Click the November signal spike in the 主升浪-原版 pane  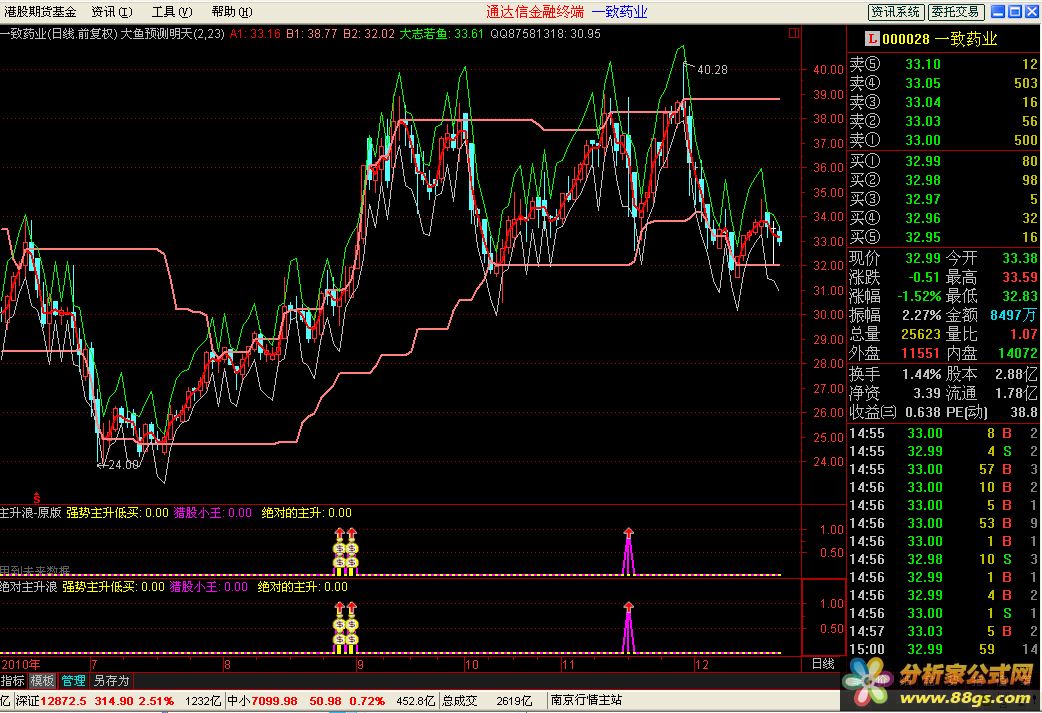pyautogui.click(x=628, y=552)
